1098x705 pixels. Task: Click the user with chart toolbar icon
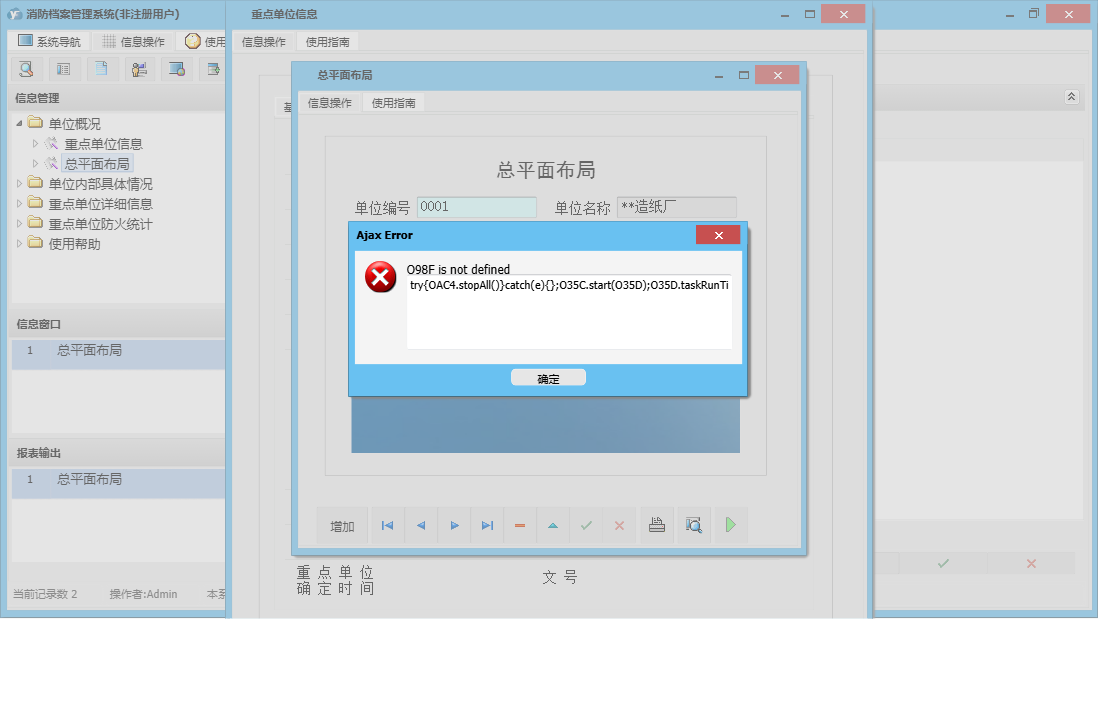click(x=139, y=69)
